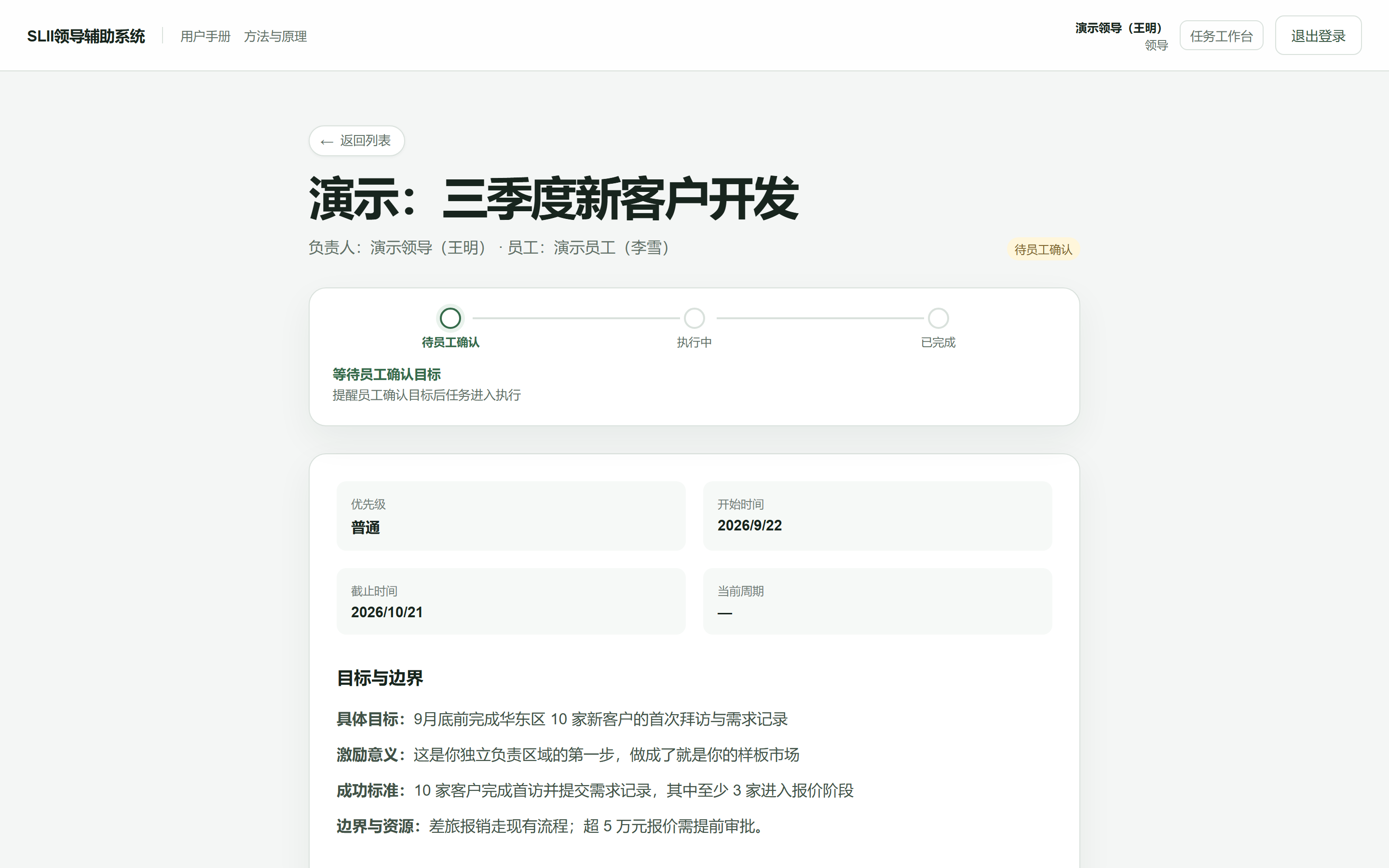1389x868 pixels.
Task: Click the 当前周期 card
Action: pyautogui.click(x=877, y=601)
